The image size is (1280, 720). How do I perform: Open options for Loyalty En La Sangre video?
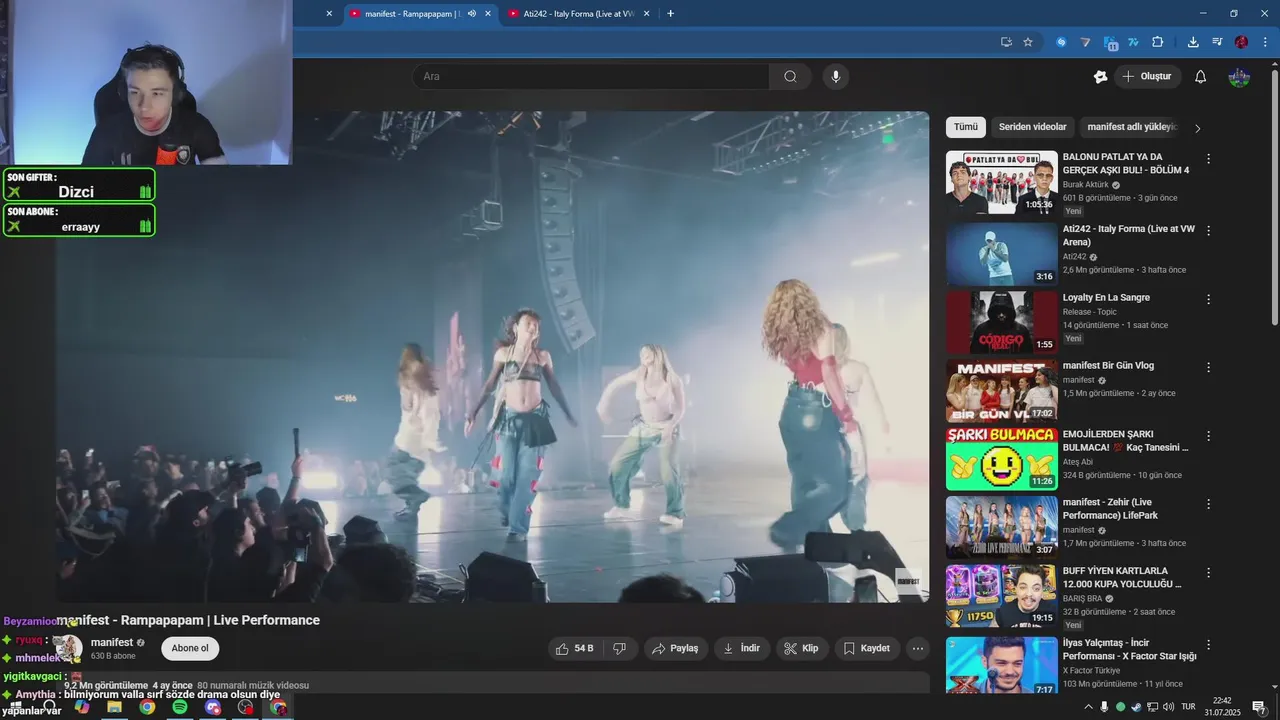[x=1208, y=299]
